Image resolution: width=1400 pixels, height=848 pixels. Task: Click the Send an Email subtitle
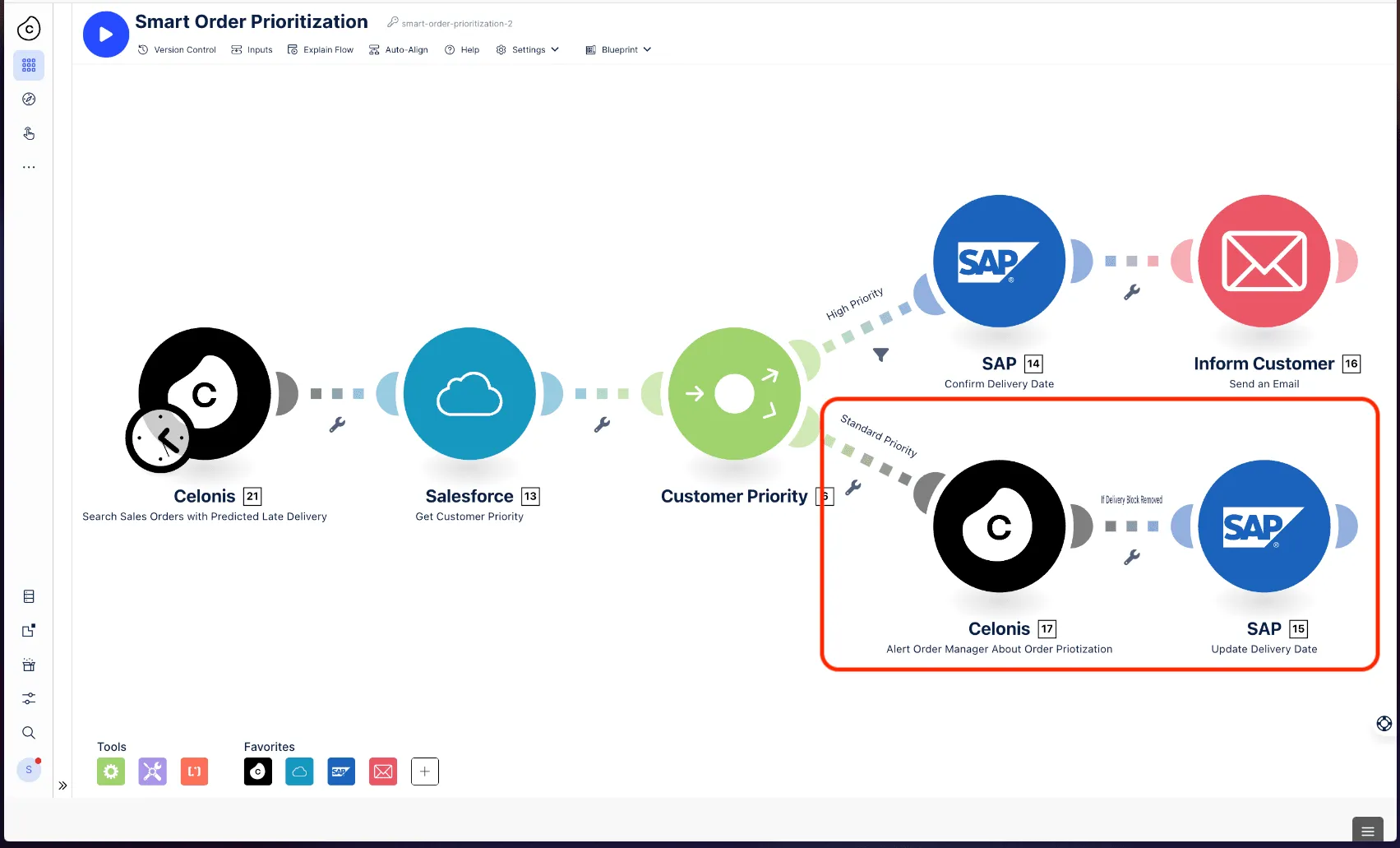[1264, 384]
